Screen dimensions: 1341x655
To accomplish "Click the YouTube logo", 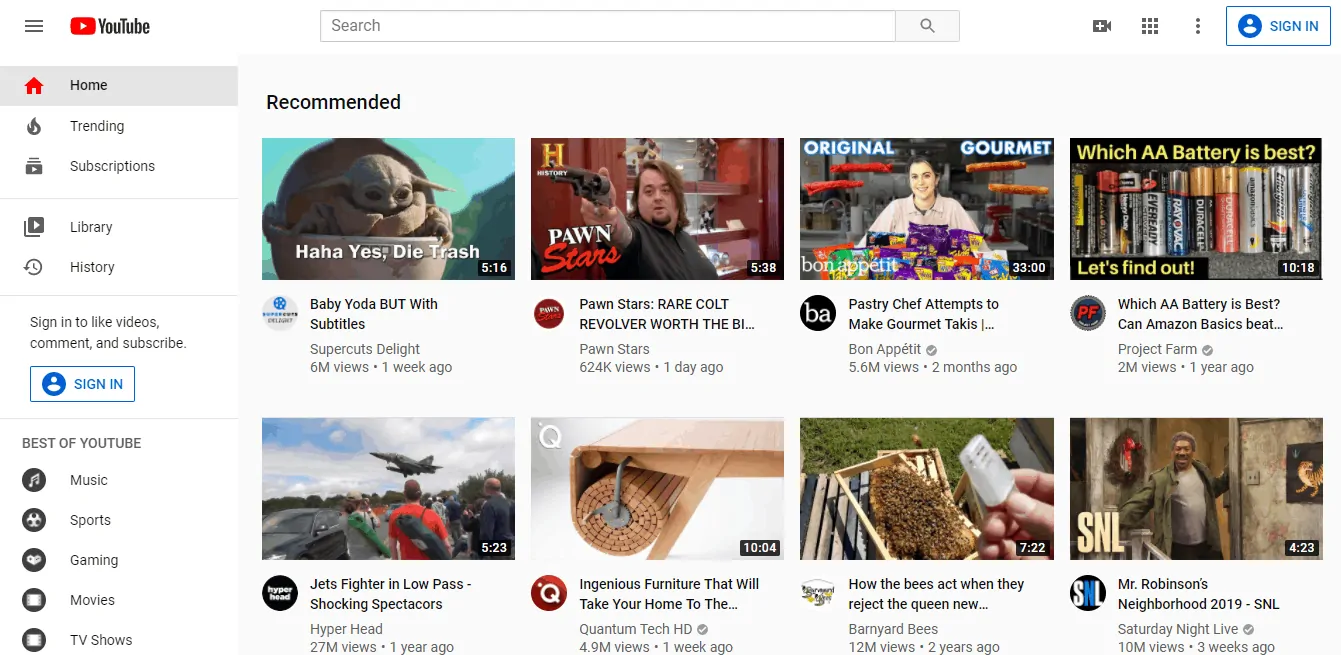I will tap(110, 26).
